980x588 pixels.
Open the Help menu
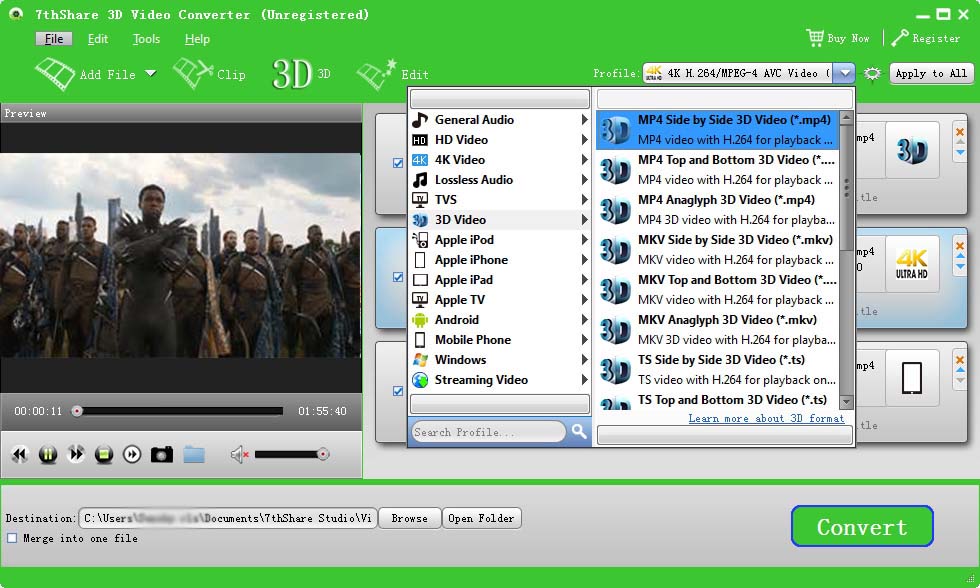pos(197,39)
